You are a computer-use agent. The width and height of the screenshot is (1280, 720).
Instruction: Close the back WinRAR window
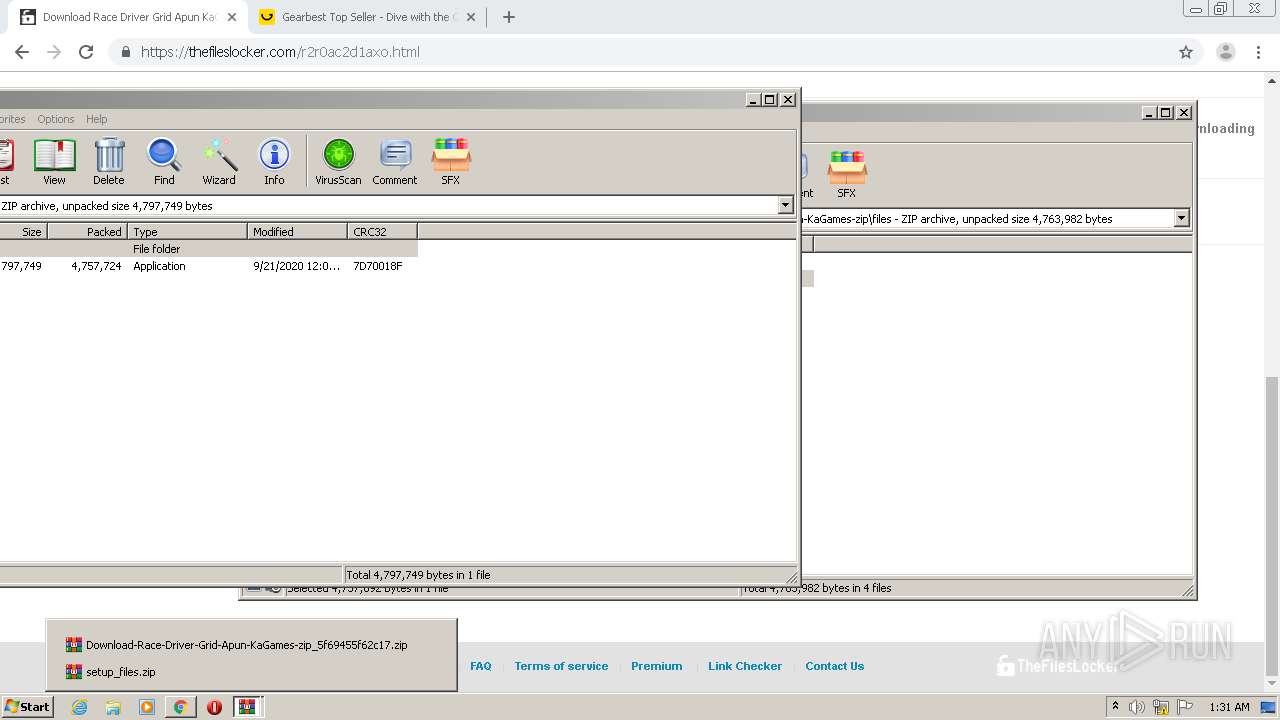[x=1184, y=112]
